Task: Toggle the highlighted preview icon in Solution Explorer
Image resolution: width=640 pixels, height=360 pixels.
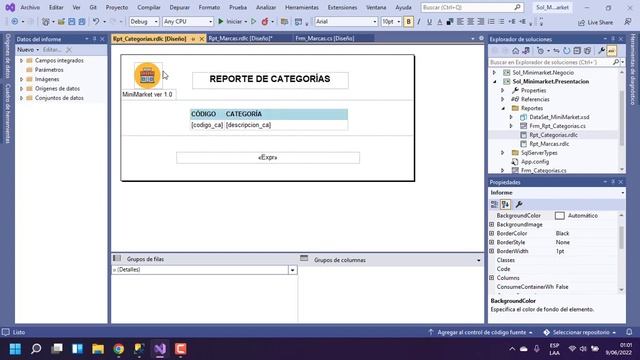Action: pos(611,51)
